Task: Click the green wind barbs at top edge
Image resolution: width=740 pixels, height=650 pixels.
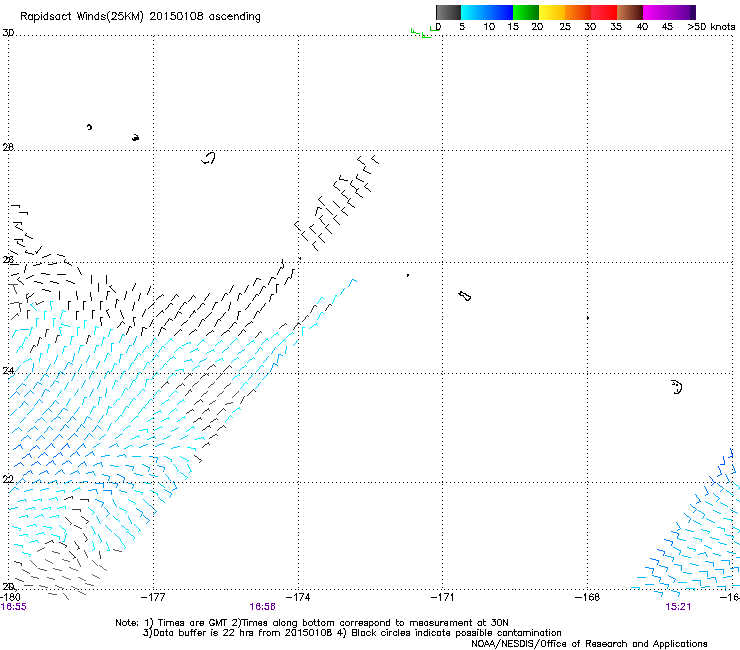Action: pos(423,32)
